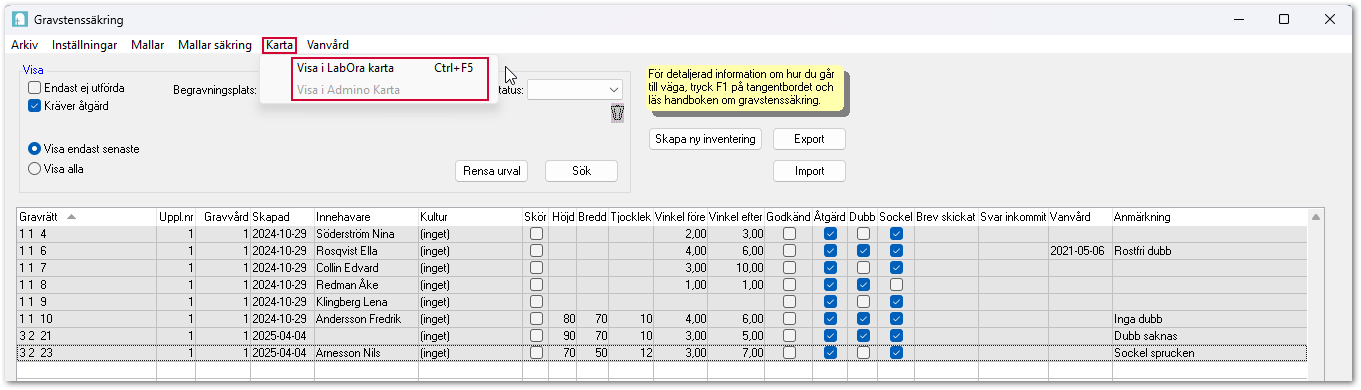Toggle Sockel checkbox for Arnesson Nils

[x=896, y=353]
